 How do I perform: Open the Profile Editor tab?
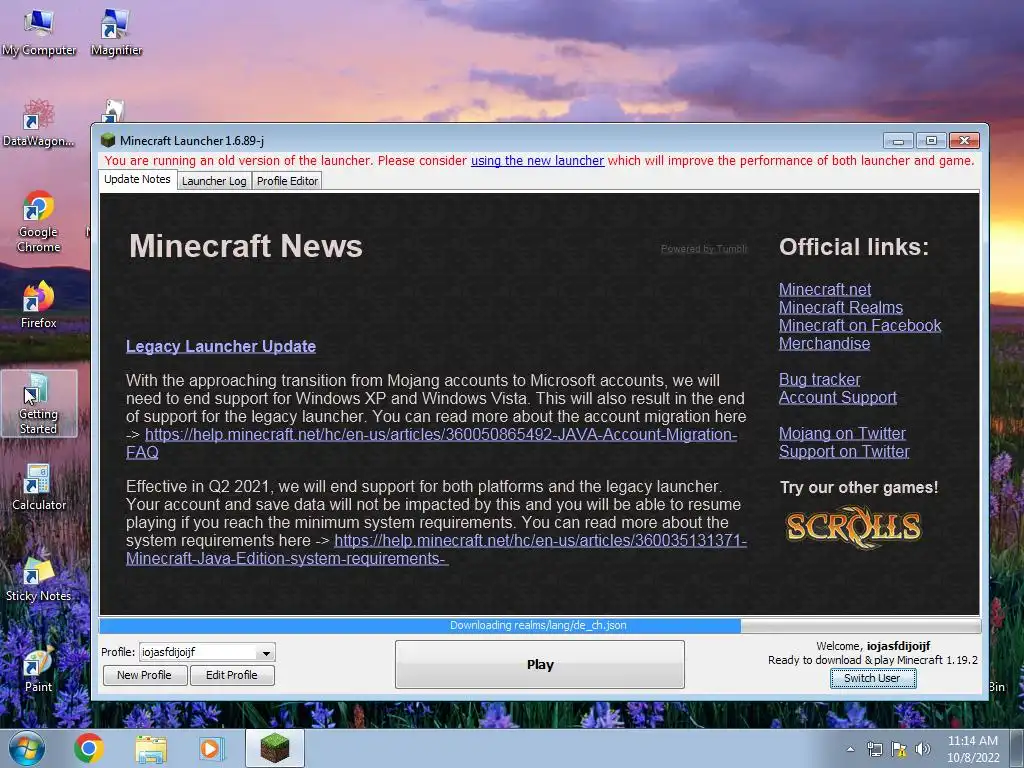click(x=287, y=181)
